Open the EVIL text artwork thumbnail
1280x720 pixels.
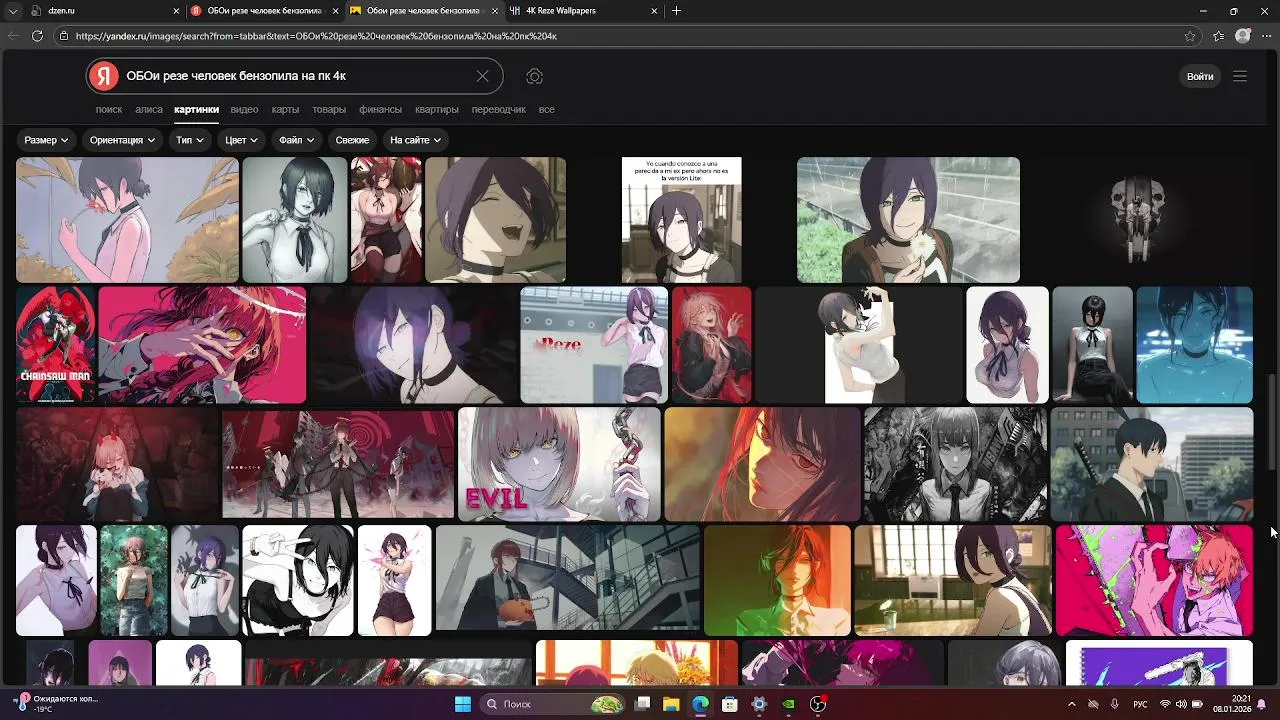point(559,464)
